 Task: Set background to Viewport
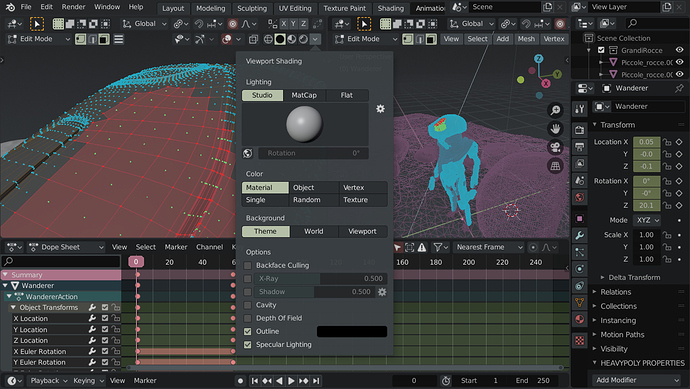pyautogui.click(x=362, y=231)
